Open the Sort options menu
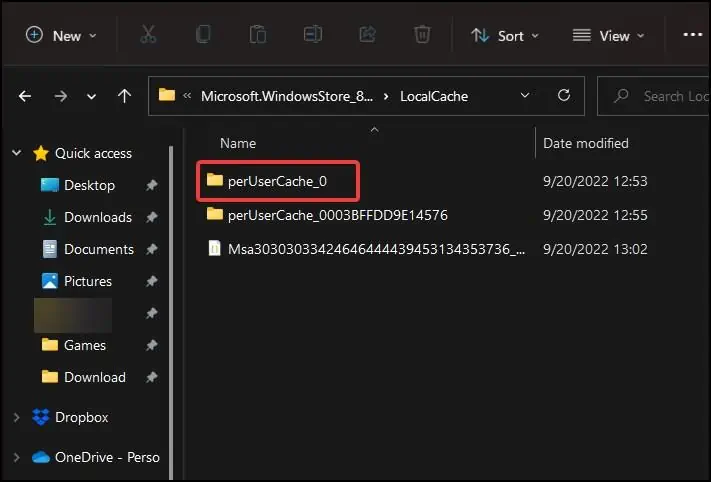Viewport: 711px width, 482px height. [x=505, y=35]
